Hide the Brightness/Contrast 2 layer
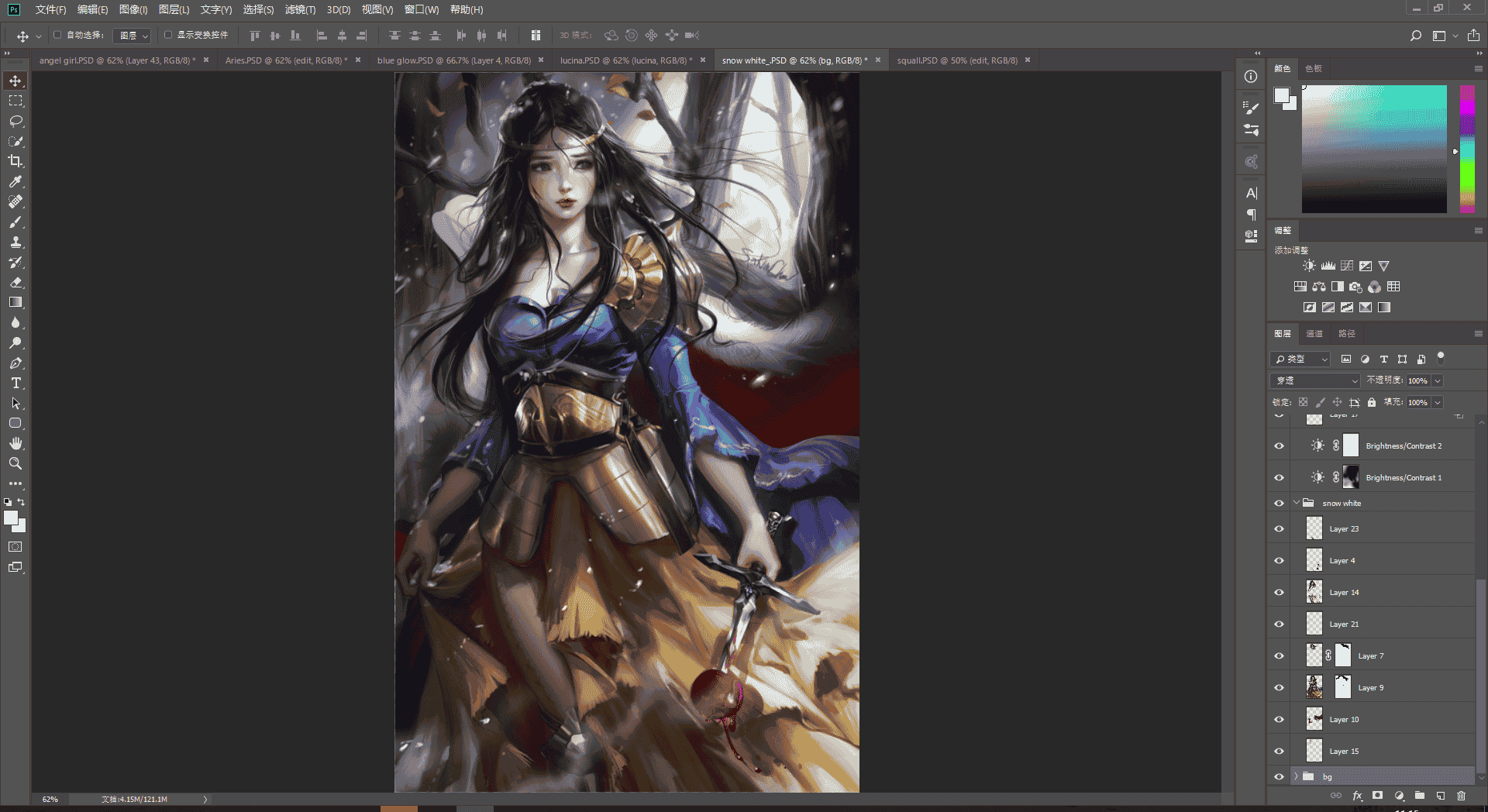 [x=1279, y=446]
